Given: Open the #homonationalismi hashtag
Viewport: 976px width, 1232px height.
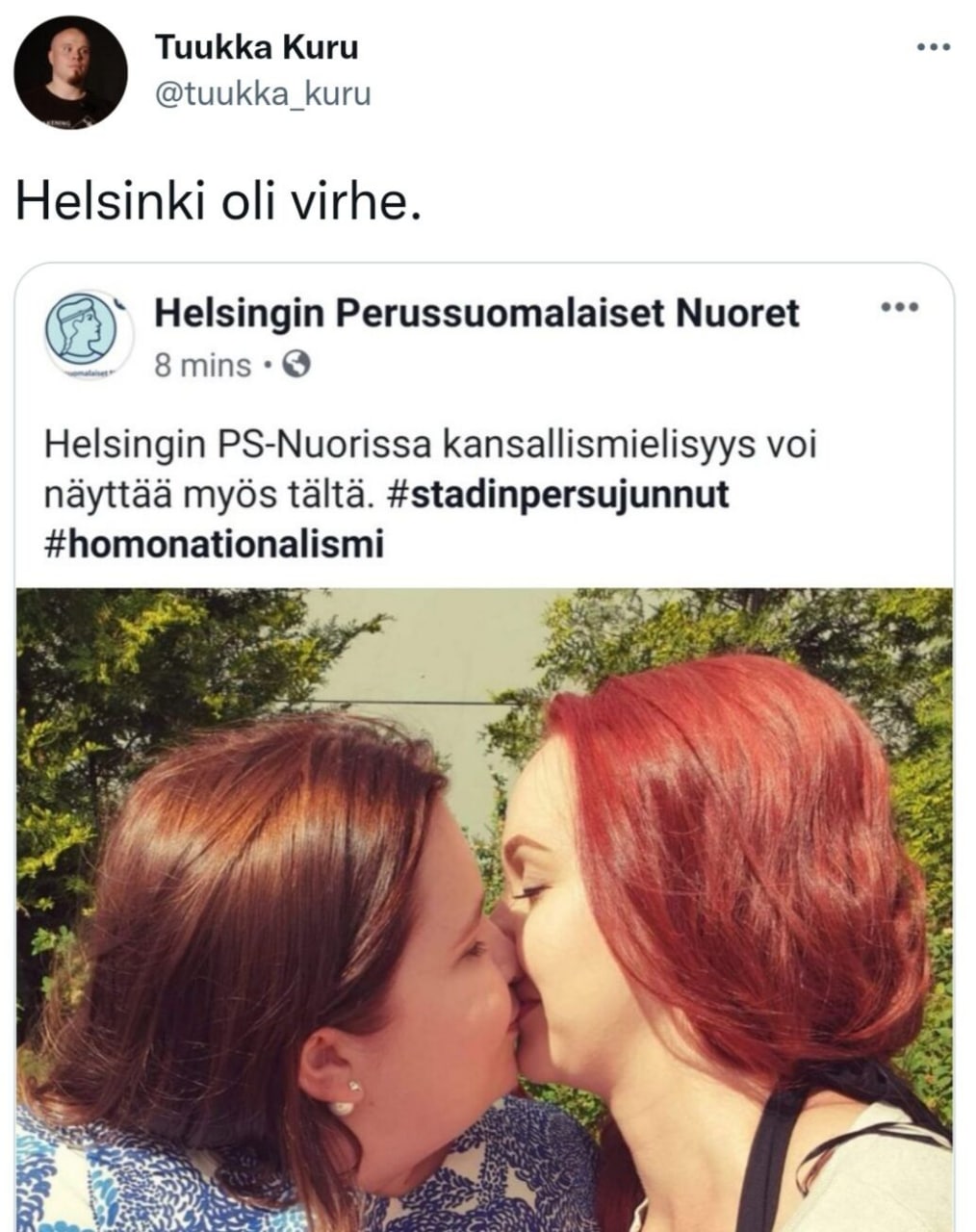Looking at the screenshot, I should click(x=214, y=544).
